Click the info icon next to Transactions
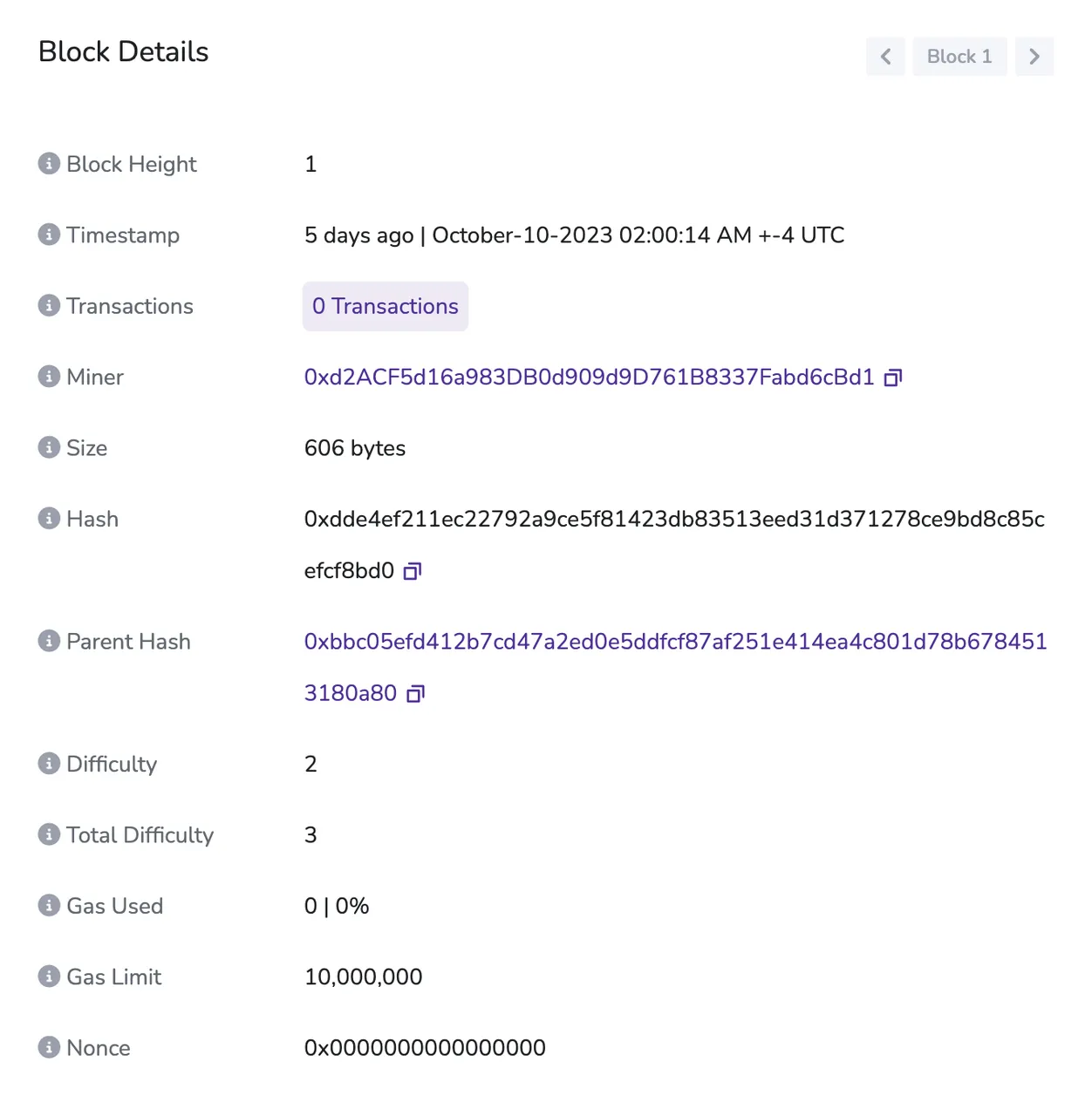This screenshot has height=1116, width=1092. tap(49, 305)
